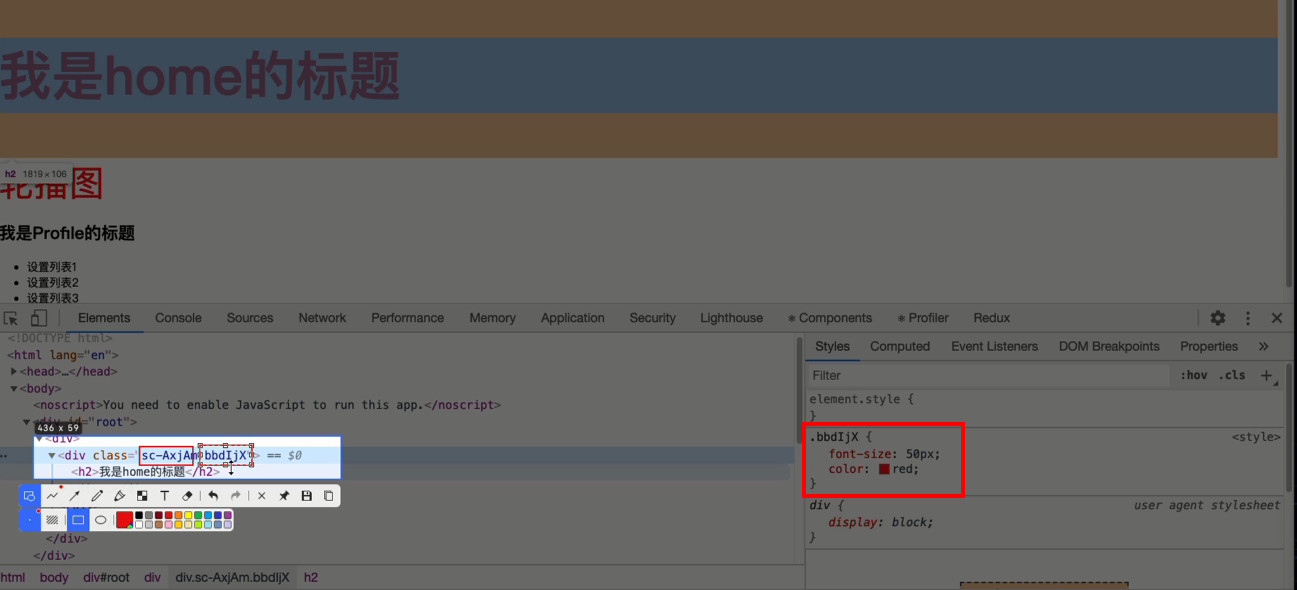The width and height of the screenshot is (1297, 590).
Task: Click the shapes tool in annotation toolbar
Action: point(29,496)
